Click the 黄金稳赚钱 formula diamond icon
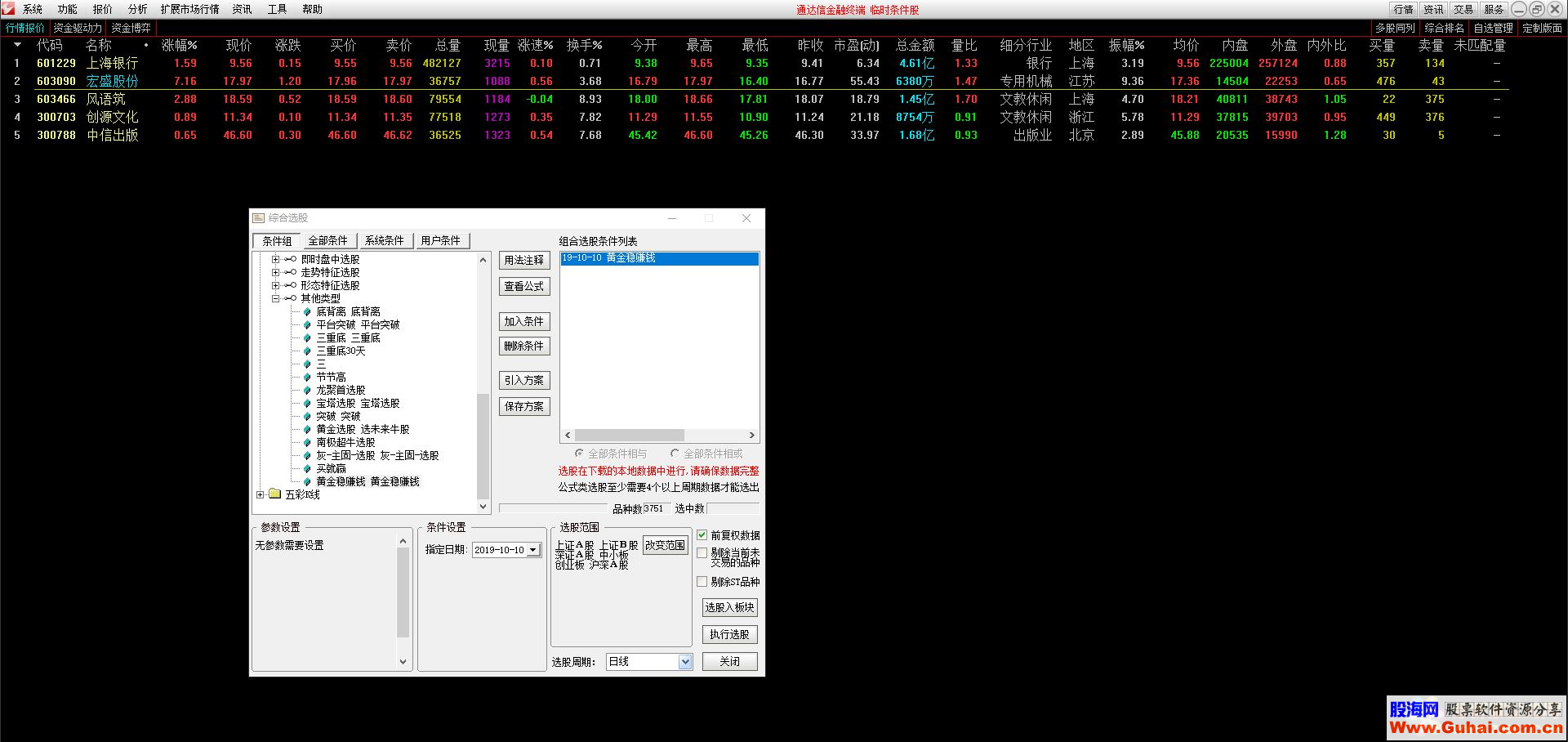 [307, 482]
